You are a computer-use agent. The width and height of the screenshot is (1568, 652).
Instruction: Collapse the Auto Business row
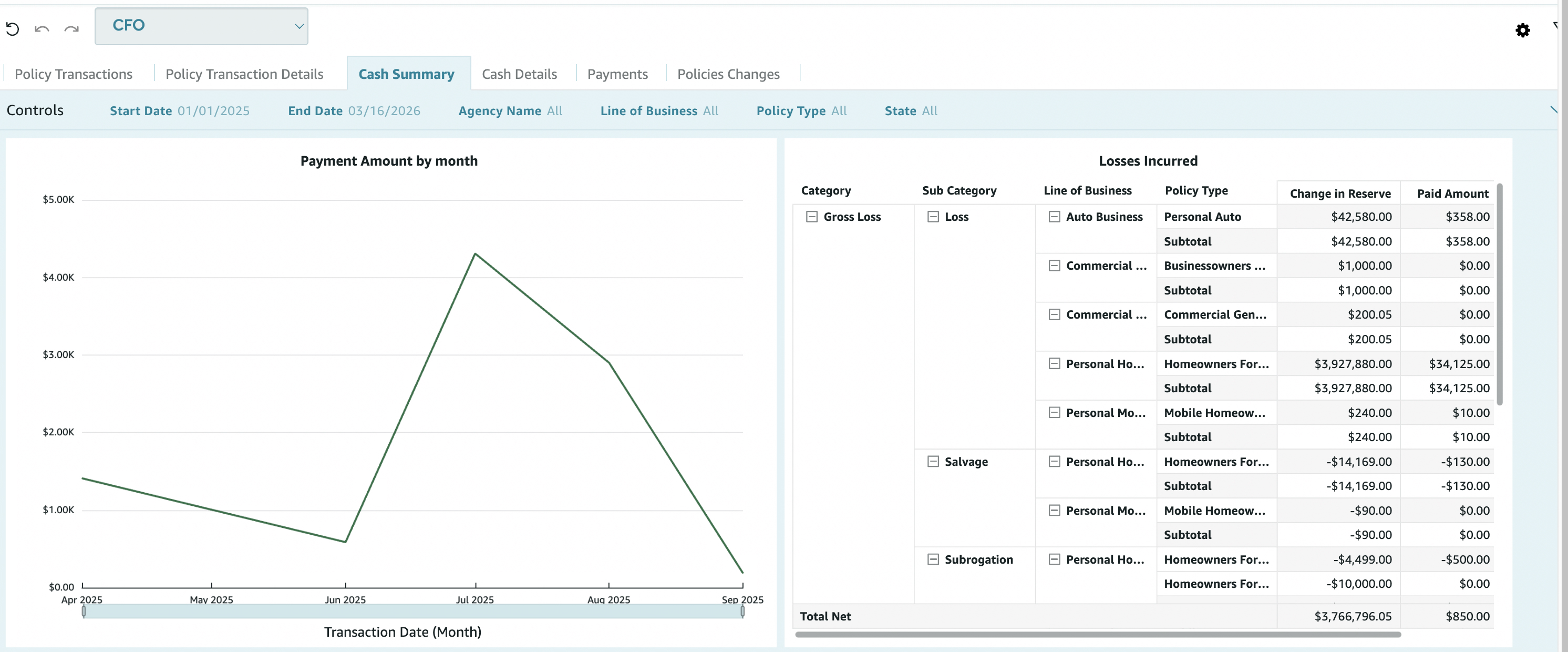point(1054,217)
